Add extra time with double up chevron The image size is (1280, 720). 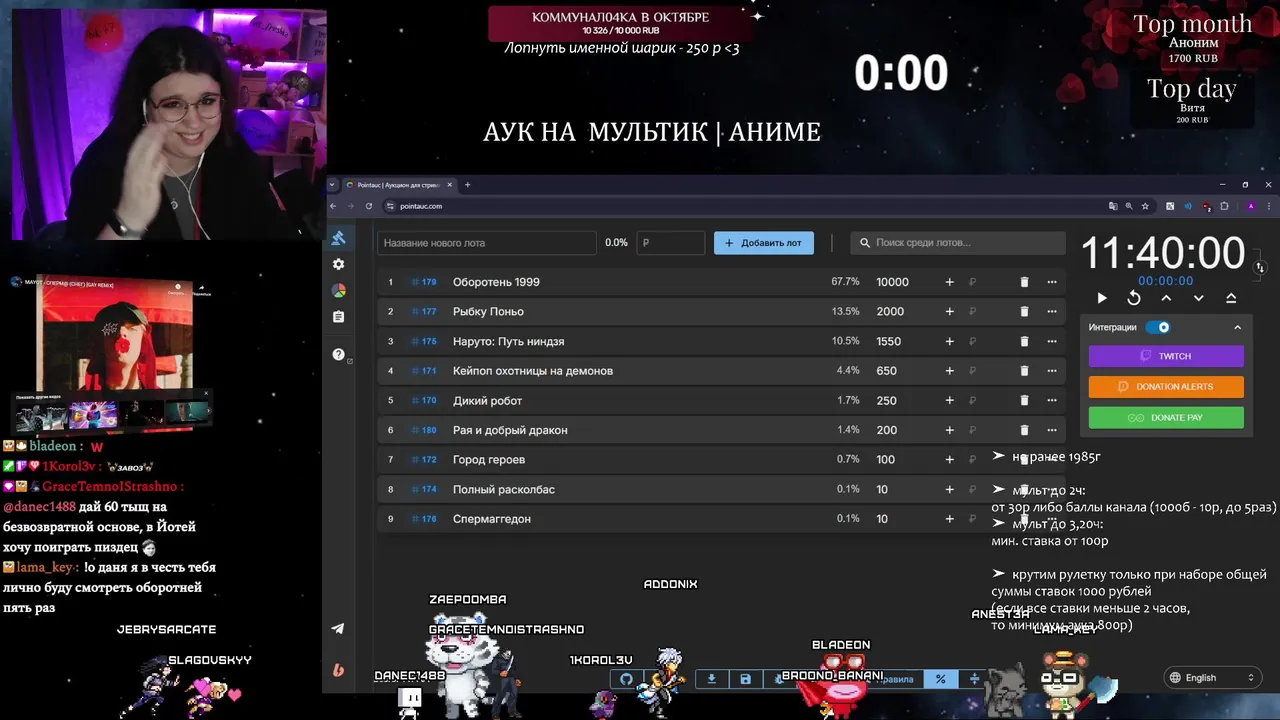pyautogui.click(x=1231, y=298)
